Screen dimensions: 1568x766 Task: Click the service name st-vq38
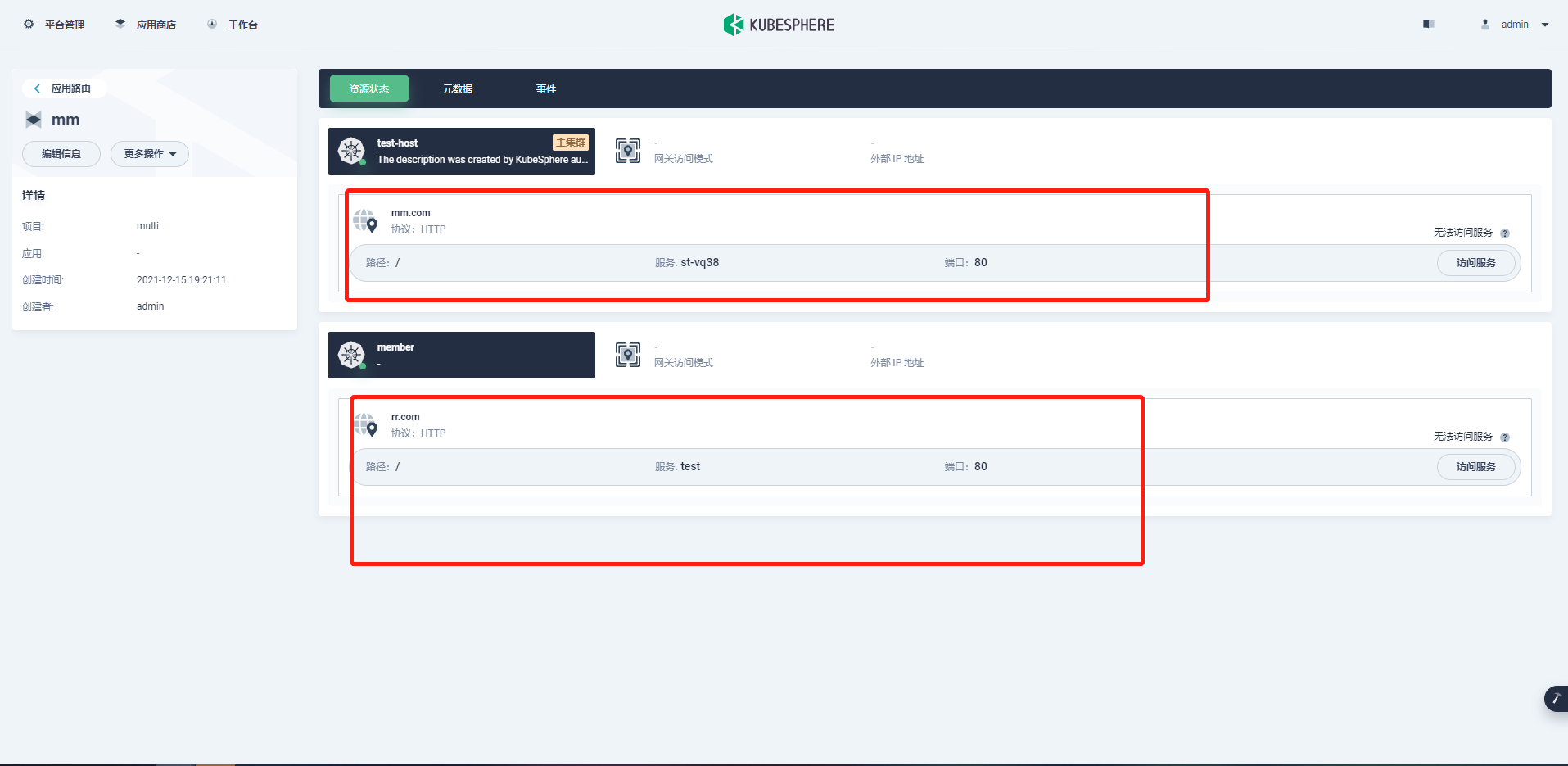700,263
